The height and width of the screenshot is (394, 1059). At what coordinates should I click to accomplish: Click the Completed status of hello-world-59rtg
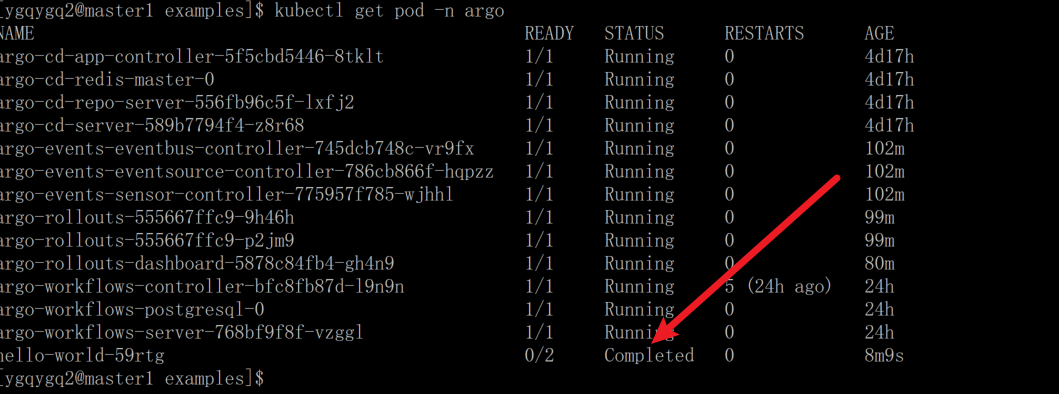point(649,355)
